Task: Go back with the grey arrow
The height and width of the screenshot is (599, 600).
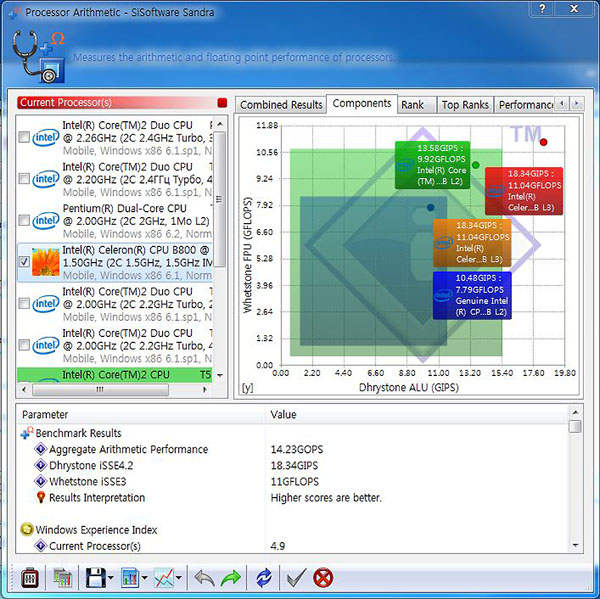Action: 204,578
